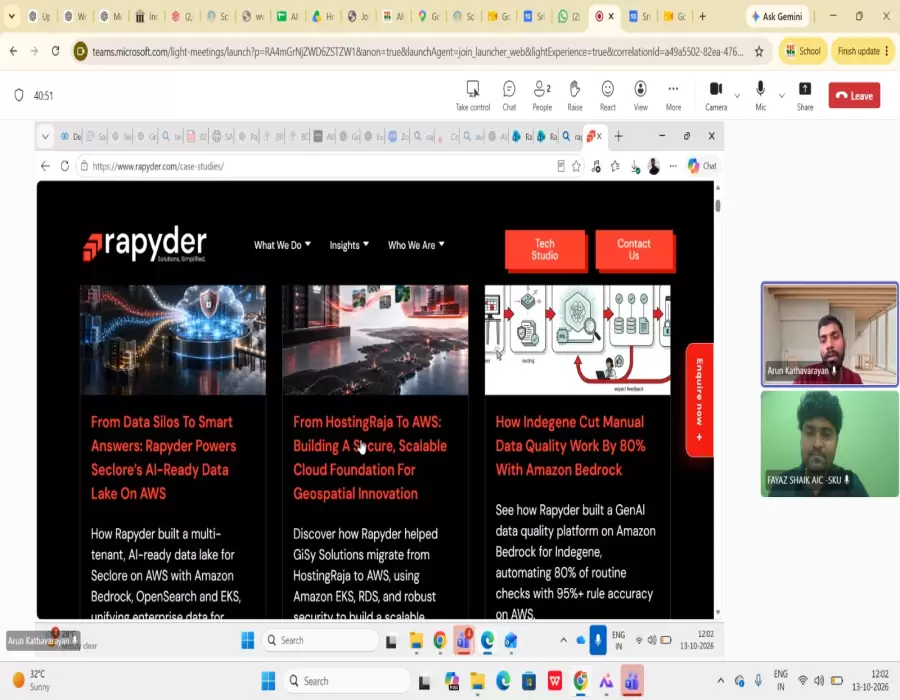Open the HostingRaja To AWS case study
900x700 pixels.
370,457
